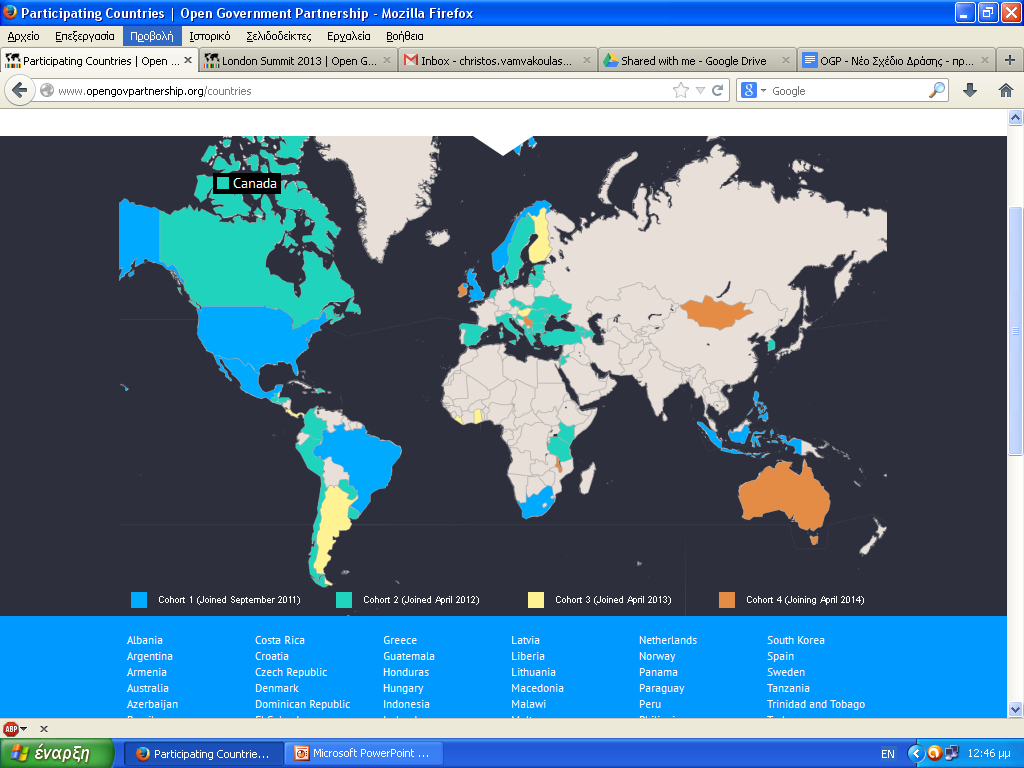
Task: Click Mongolia on the world map
Action: [x=717, y=312]
